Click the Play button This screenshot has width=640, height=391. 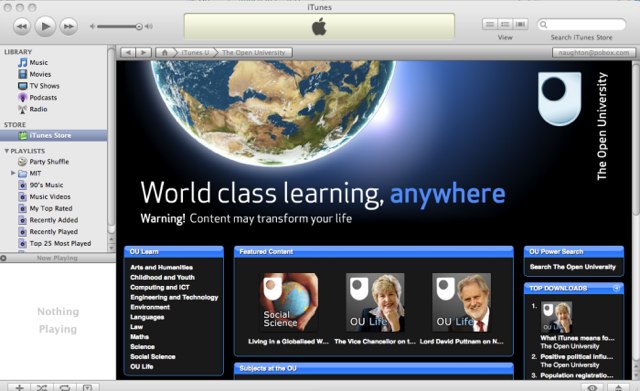point(45,27)
